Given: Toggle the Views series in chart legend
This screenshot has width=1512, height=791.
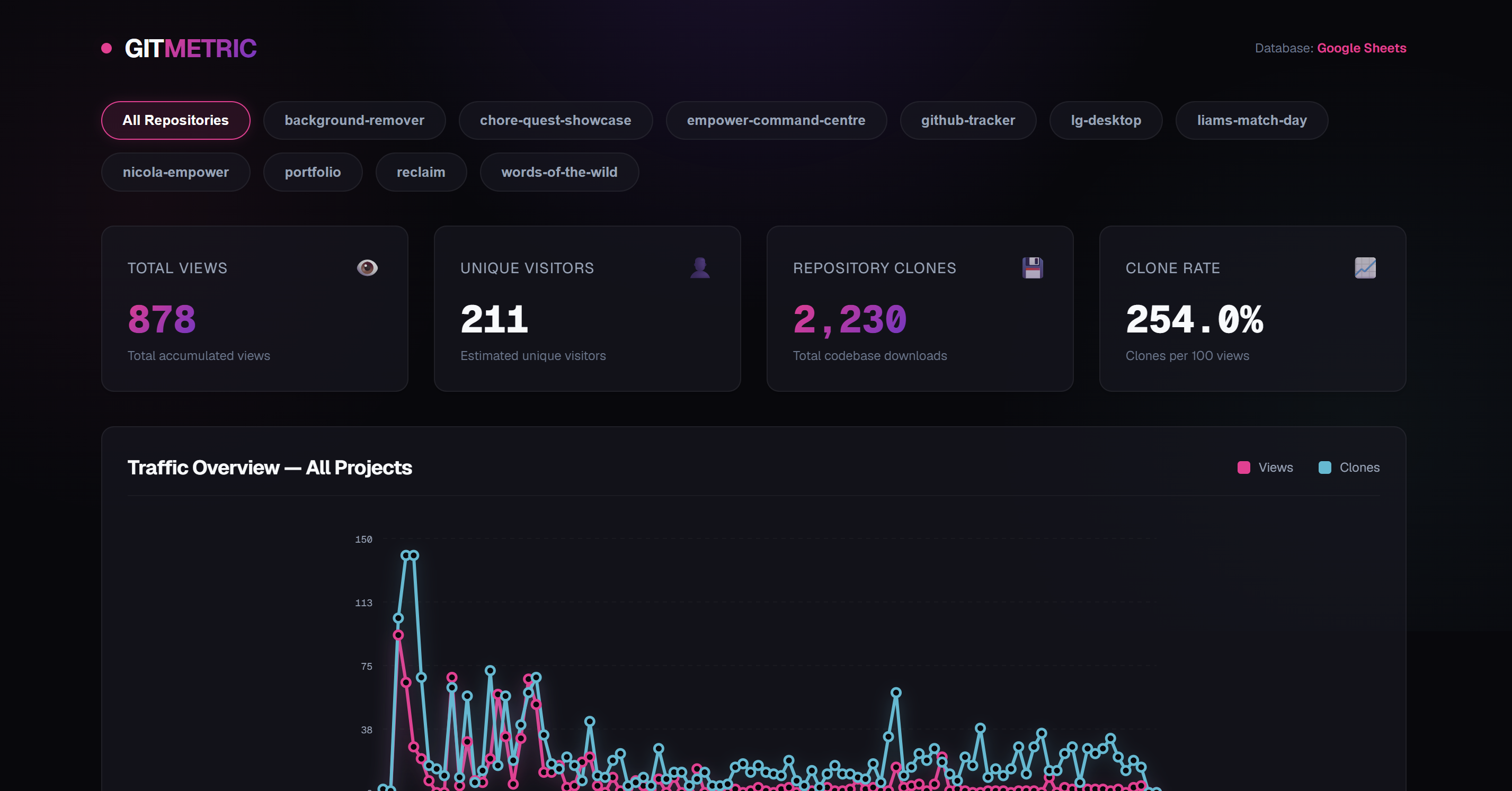Looking at the screenshot, I should (x=1265, y=468).
